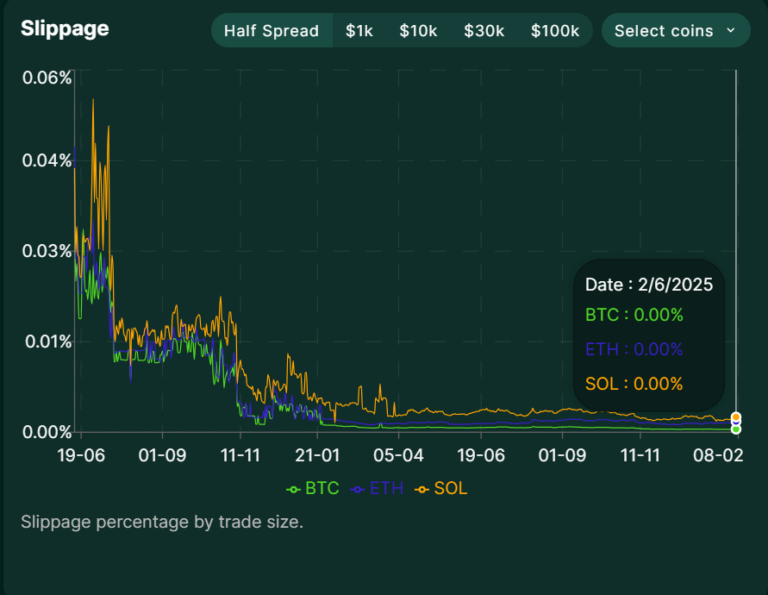Click the chevron arrow beside Select coins

pyautogui.click(x=730, y=31)
